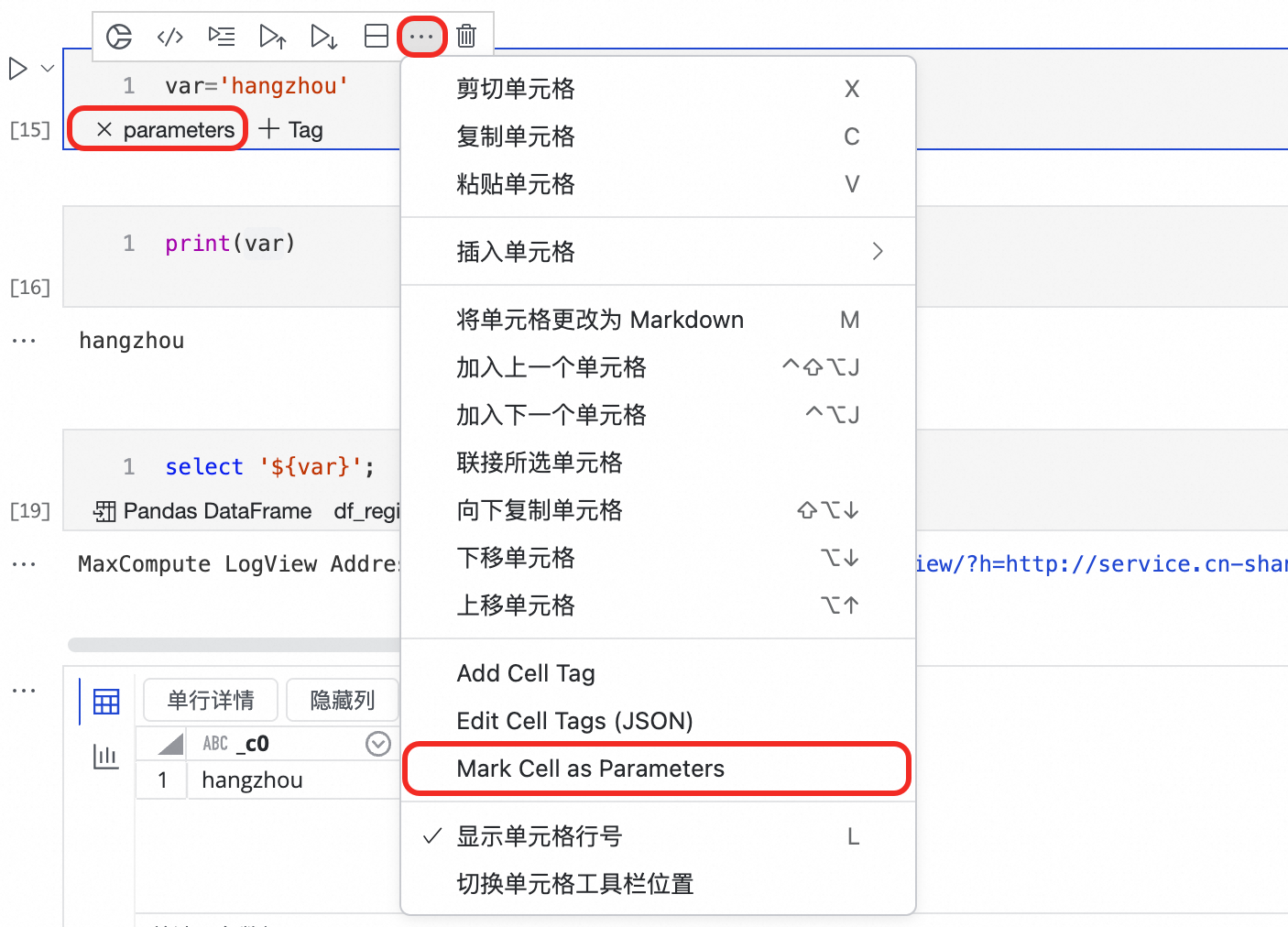This screenshot has width=1288, height=927.
Task: Click Mark Cell as Parameters
Action: [658, 769]
